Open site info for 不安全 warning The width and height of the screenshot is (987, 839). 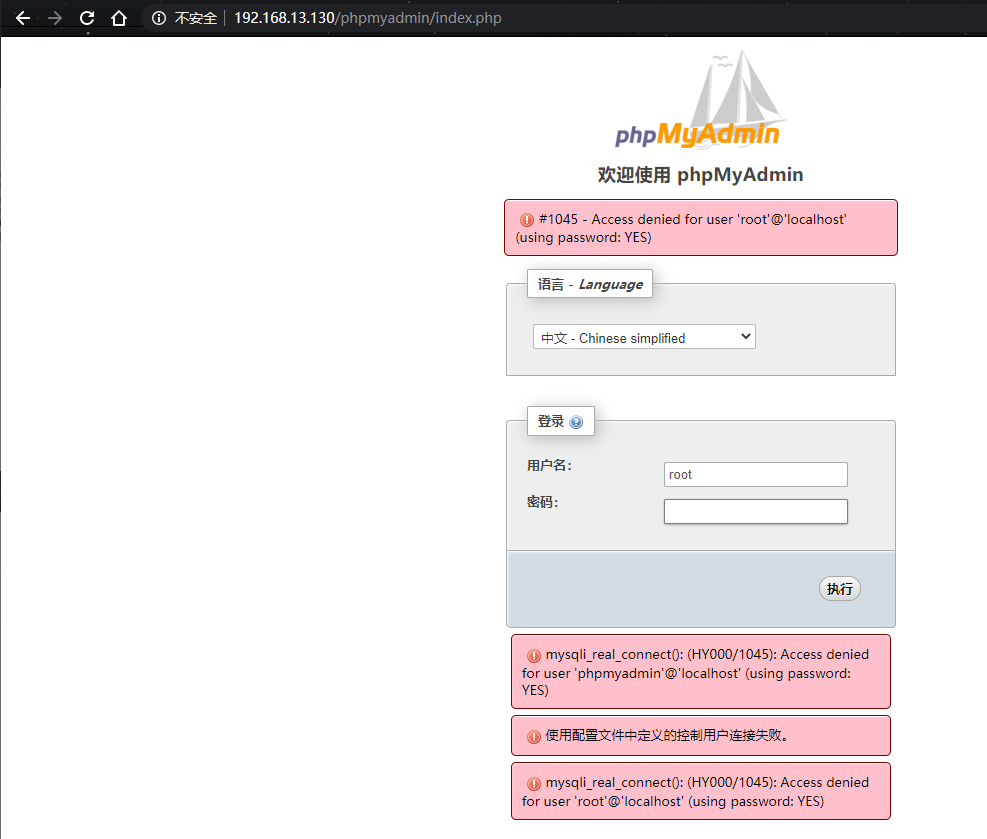click(x=159, y=18)
